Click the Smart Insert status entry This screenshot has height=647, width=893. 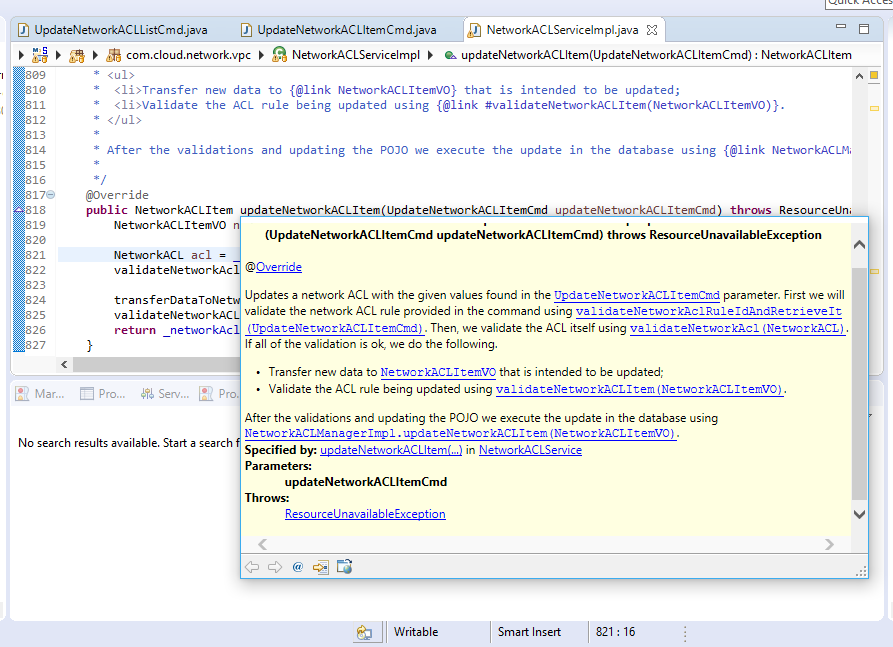click(x=529, y=632)
